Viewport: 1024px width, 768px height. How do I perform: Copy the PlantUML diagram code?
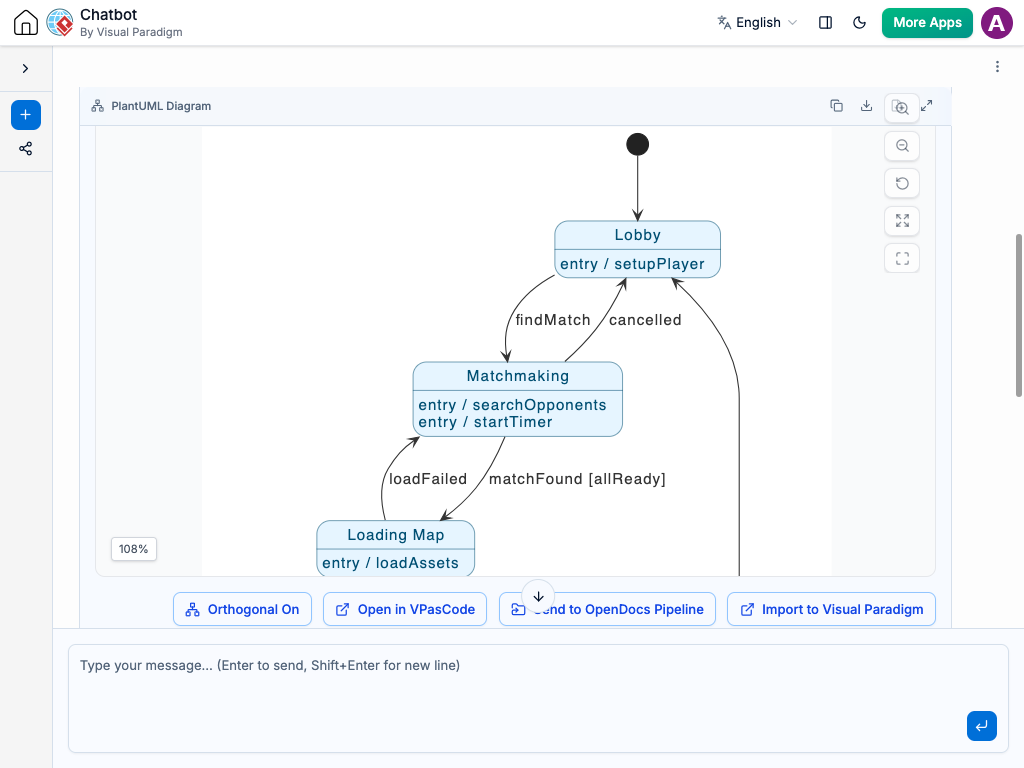837,106
